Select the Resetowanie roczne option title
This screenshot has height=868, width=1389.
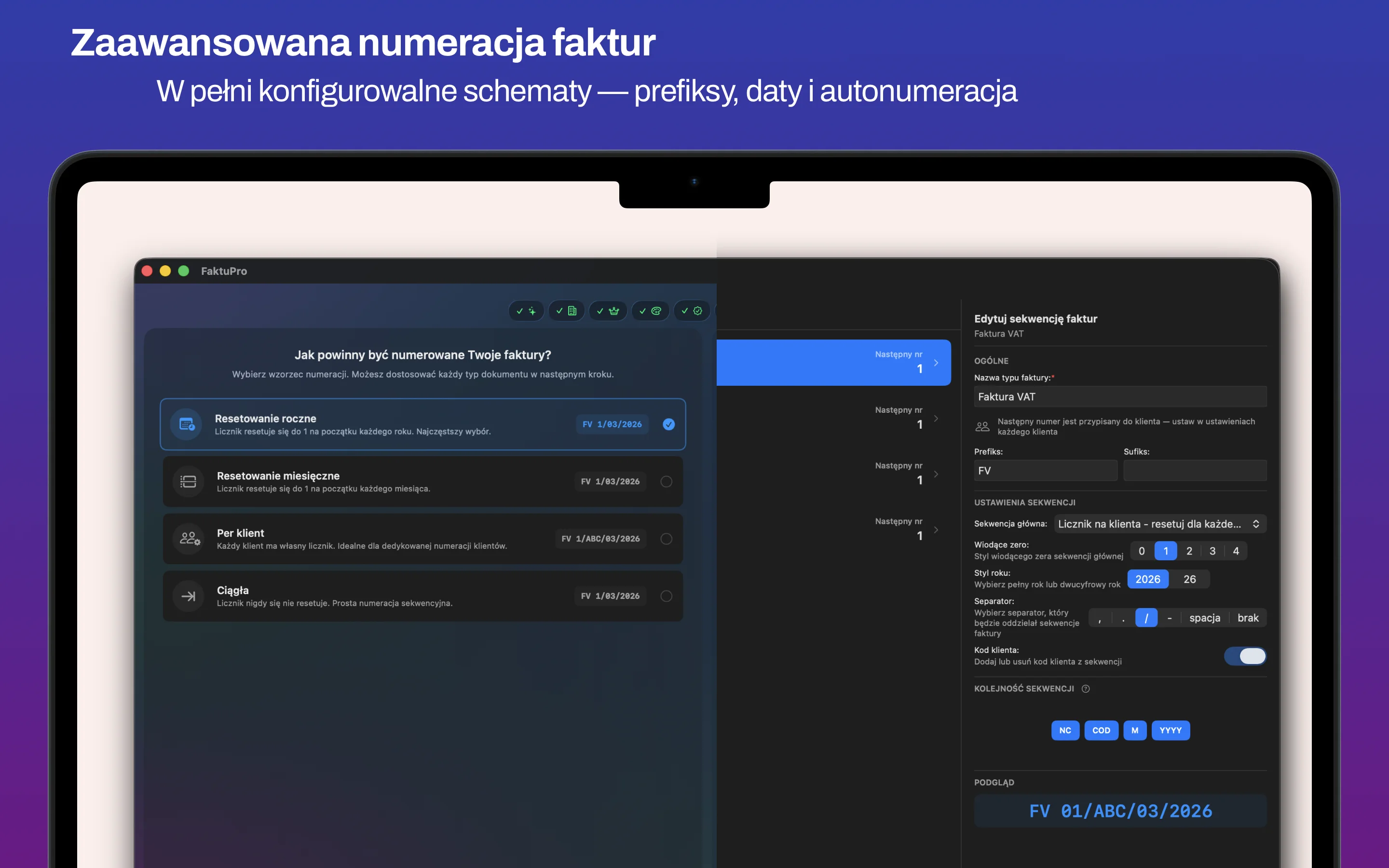coord(265,419)
